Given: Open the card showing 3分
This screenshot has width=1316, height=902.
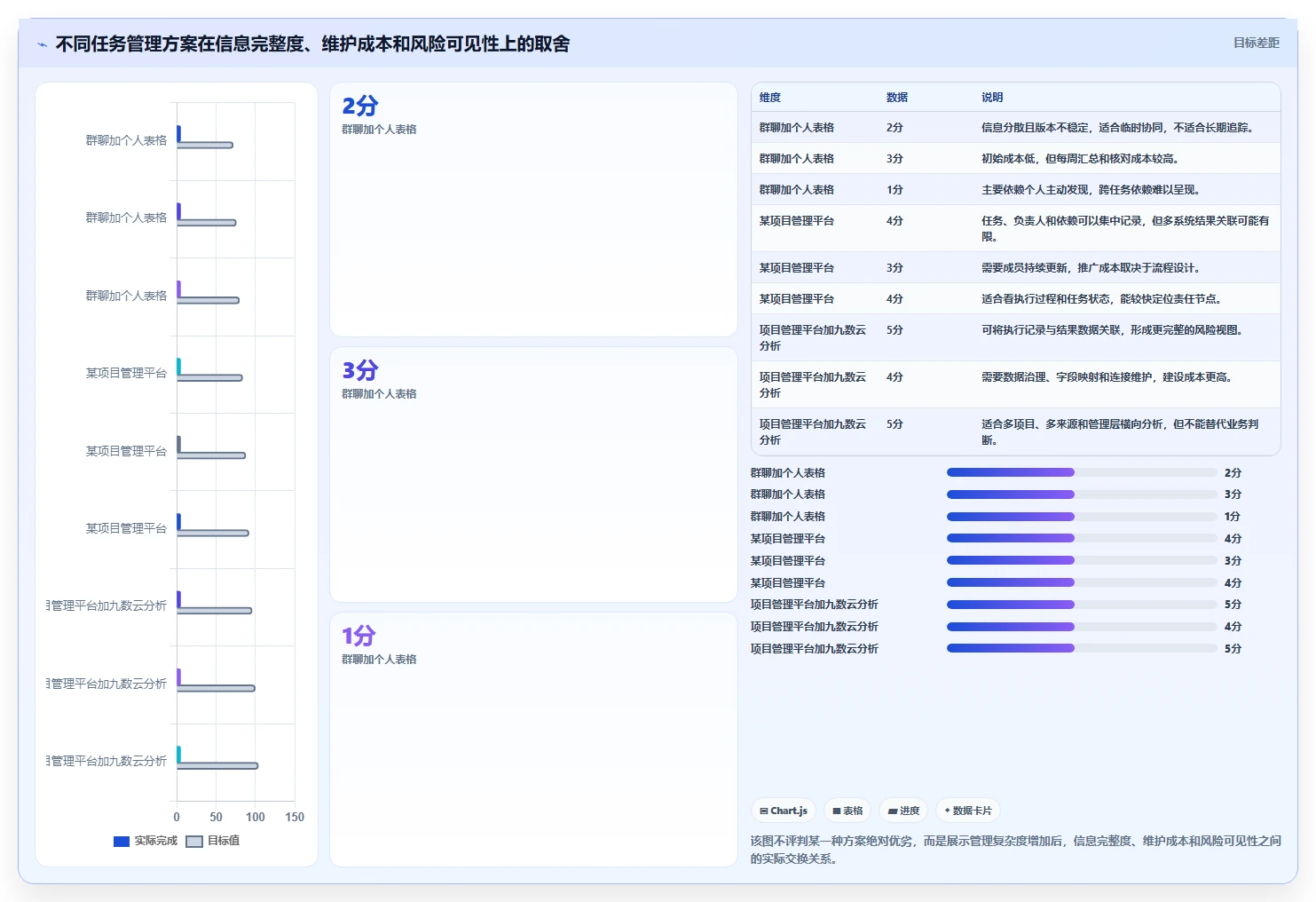Looking at the screenshot, I should pos(533,474).
